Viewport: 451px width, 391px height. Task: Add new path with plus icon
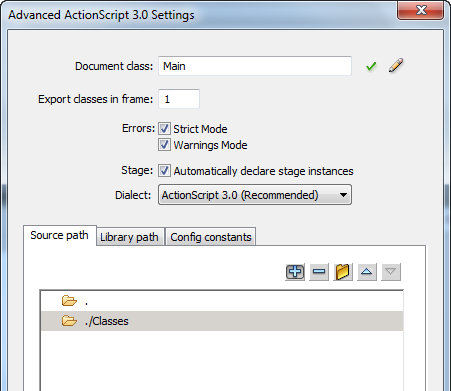(x=295, y=272)
